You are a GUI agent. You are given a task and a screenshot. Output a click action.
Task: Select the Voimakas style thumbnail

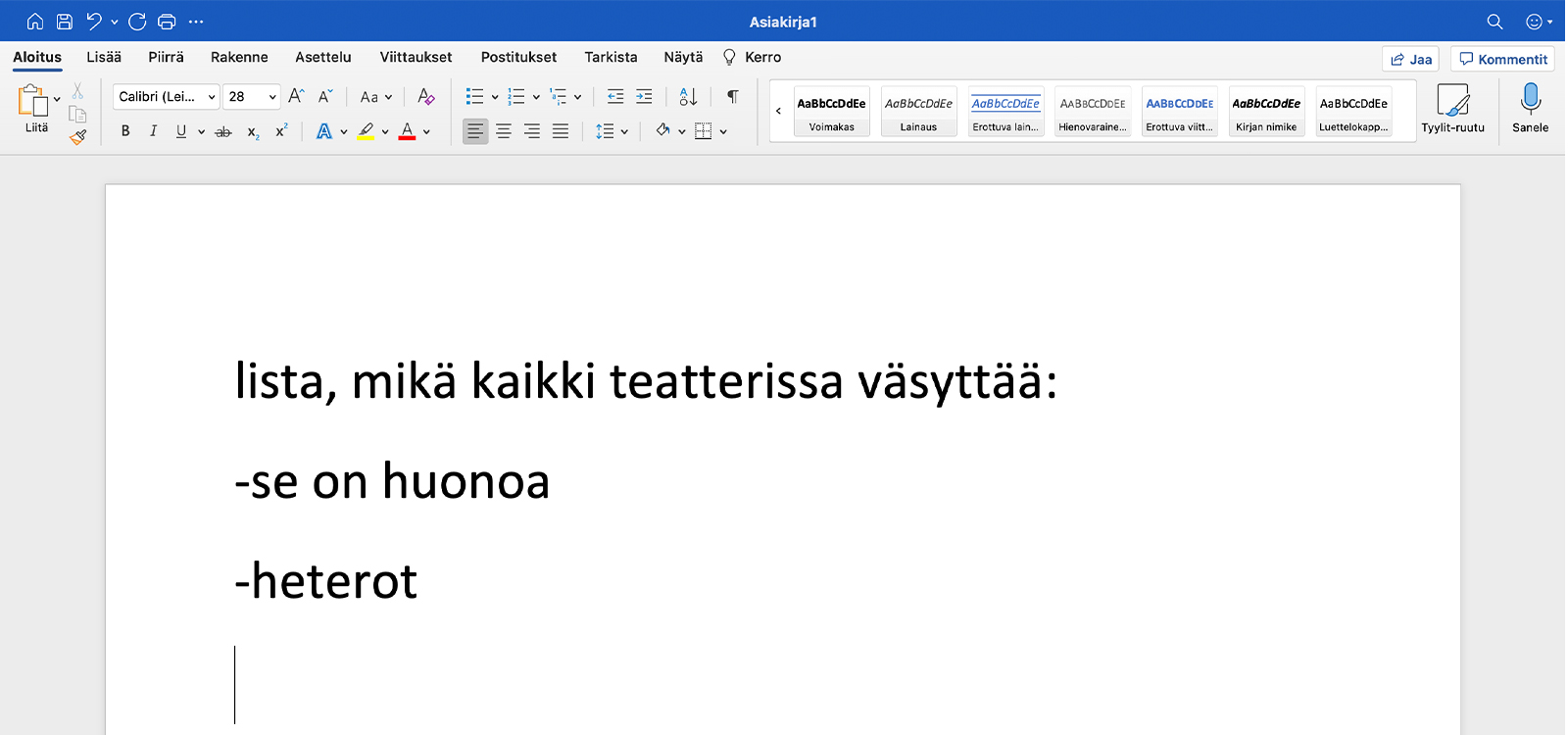(x=831, y=111)
